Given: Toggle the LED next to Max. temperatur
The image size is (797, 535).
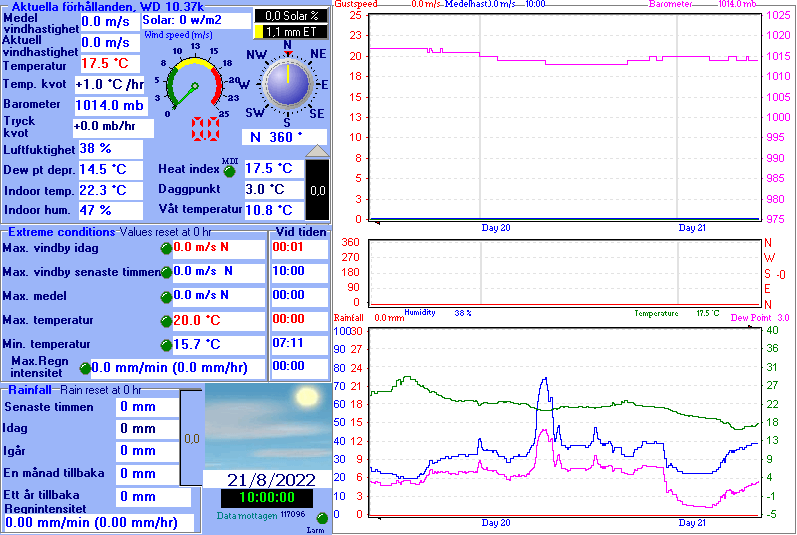Looking at the screenshot, I should pyautogui.click(x=166, y=321).
